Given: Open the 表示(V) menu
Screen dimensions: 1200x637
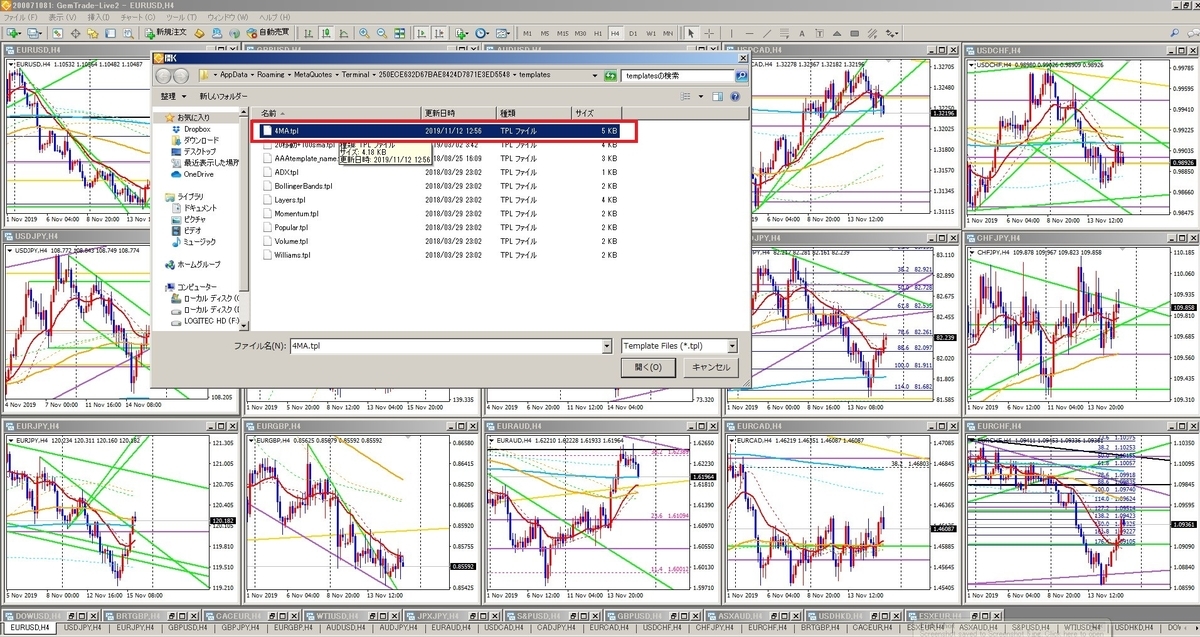Looking at the screenshot, I should tap(62, 18).
